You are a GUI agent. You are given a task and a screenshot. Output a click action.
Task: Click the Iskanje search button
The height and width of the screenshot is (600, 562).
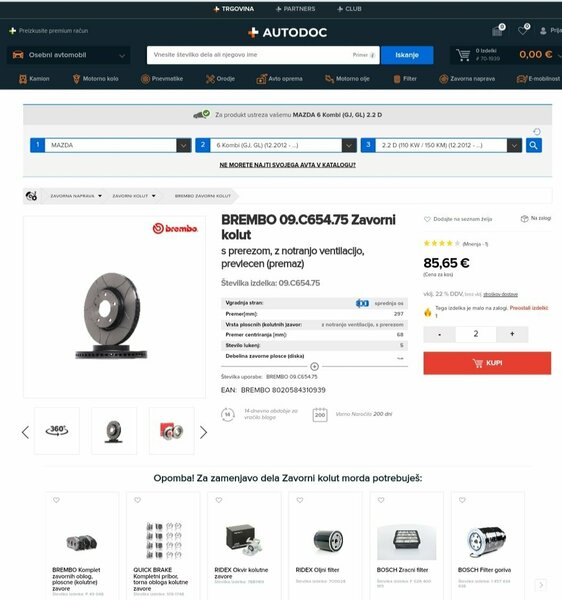[x=407, y=55]
